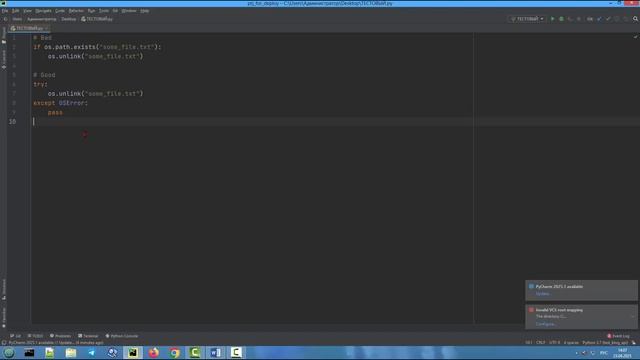Click the .py file breadcrumb in the navigation bar
Screen dimensions: 640x360
click(x=97, y=19)
